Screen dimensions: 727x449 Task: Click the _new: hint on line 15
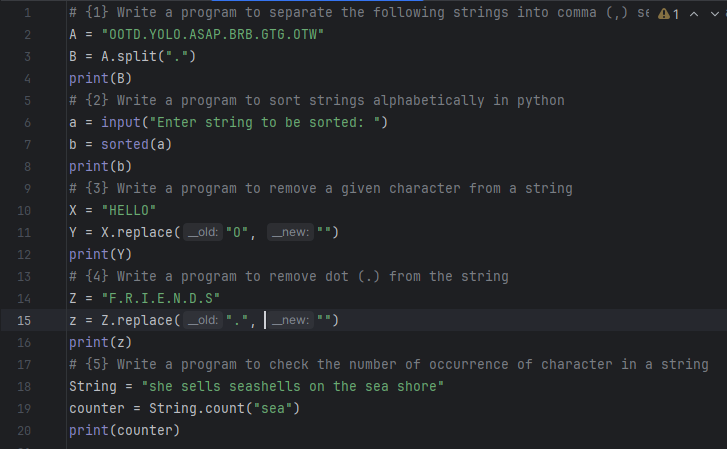[290, 320]
